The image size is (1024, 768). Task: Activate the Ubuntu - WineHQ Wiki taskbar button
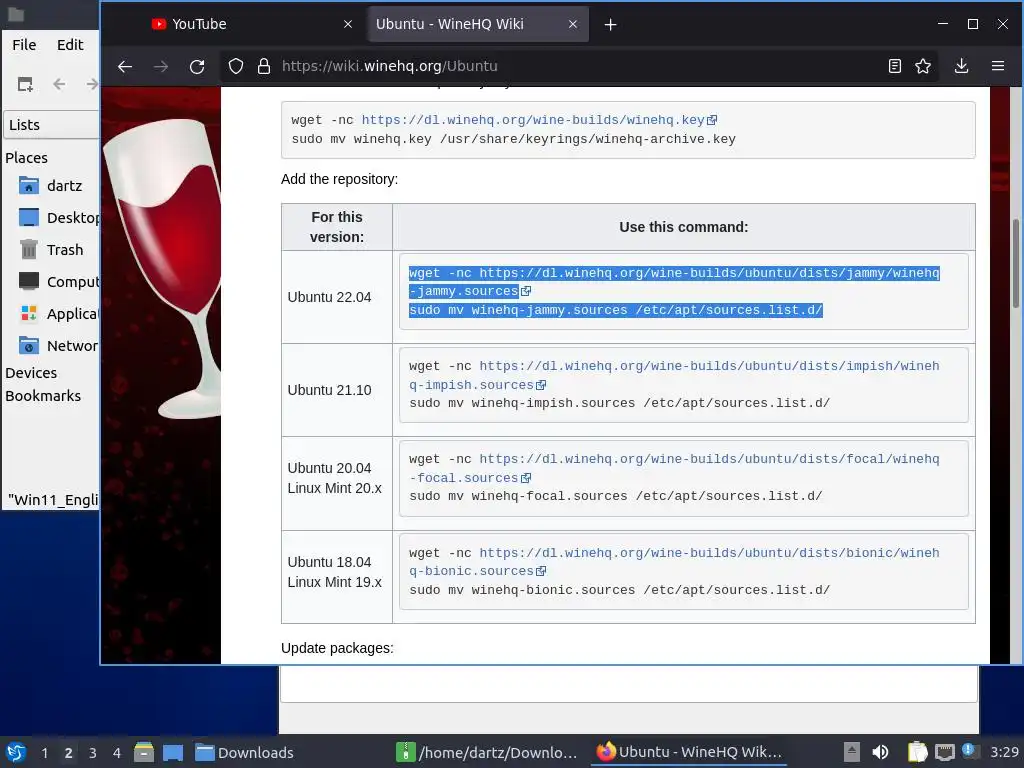tap(689, 752)
